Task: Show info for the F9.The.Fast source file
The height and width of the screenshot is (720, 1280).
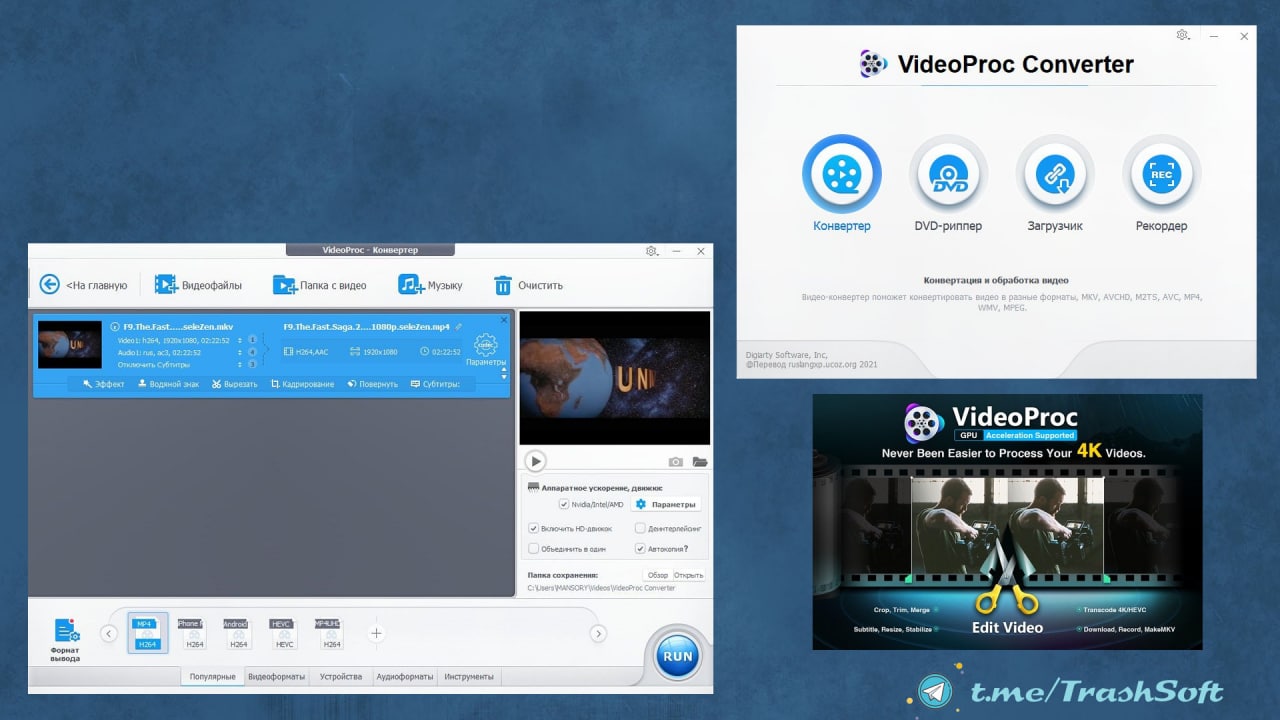Action: coord(115,327)
